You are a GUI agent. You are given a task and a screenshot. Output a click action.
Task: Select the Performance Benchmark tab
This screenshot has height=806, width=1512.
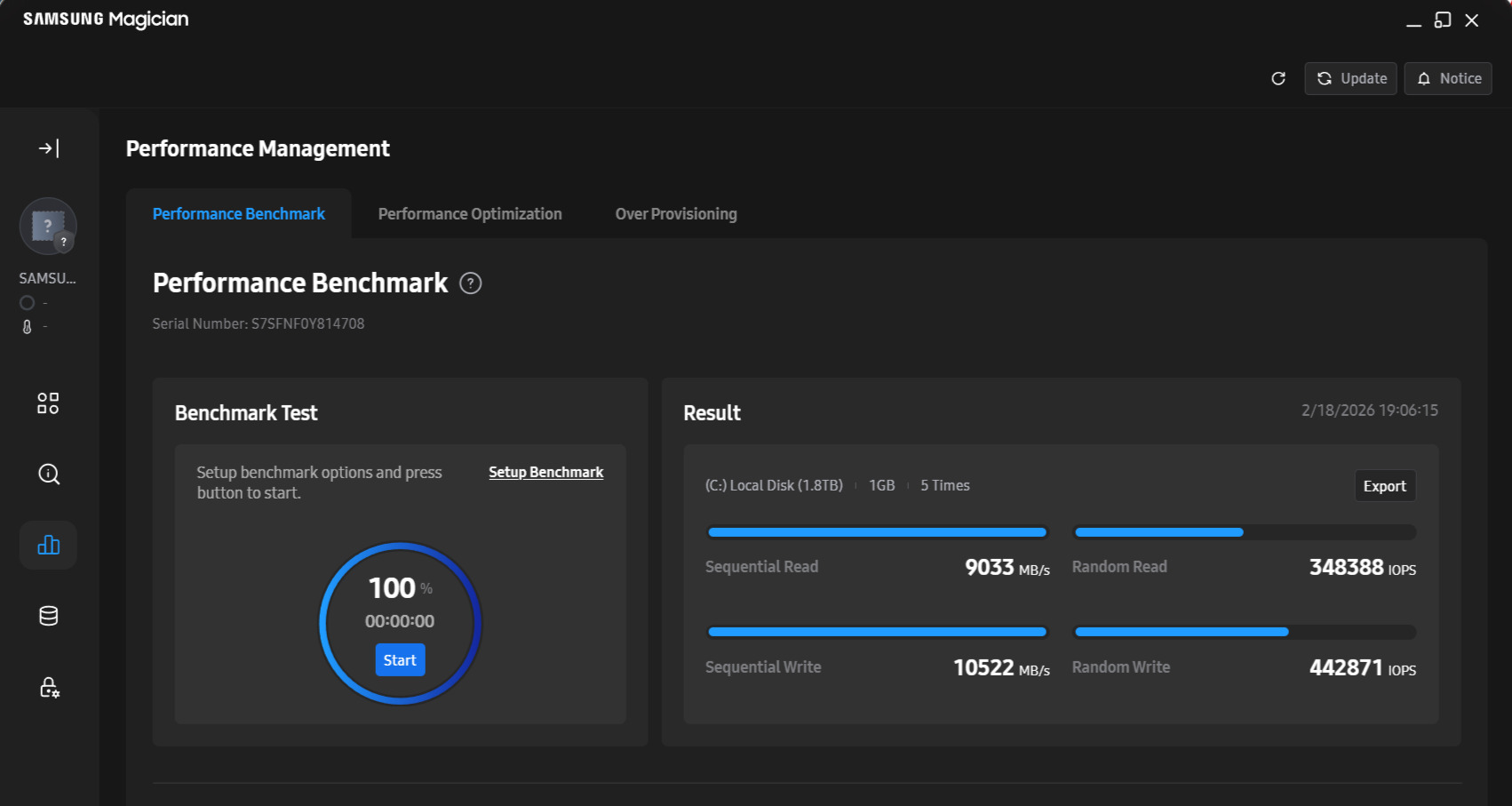coord(239,214)
